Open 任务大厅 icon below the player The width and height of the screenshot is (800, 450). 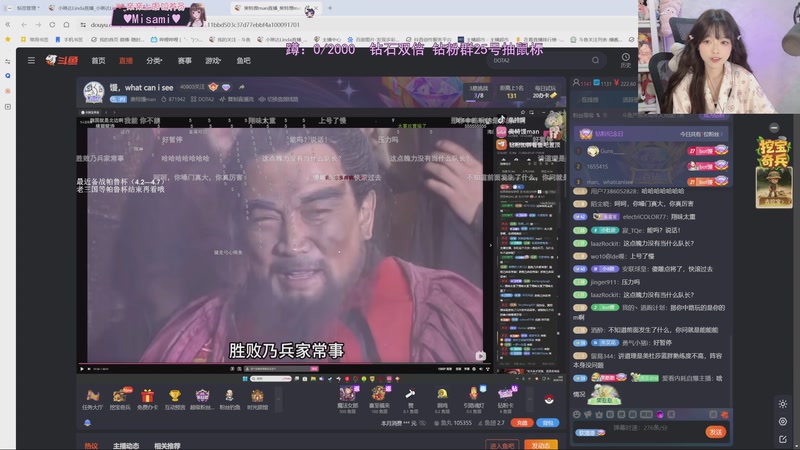[92, 399]
